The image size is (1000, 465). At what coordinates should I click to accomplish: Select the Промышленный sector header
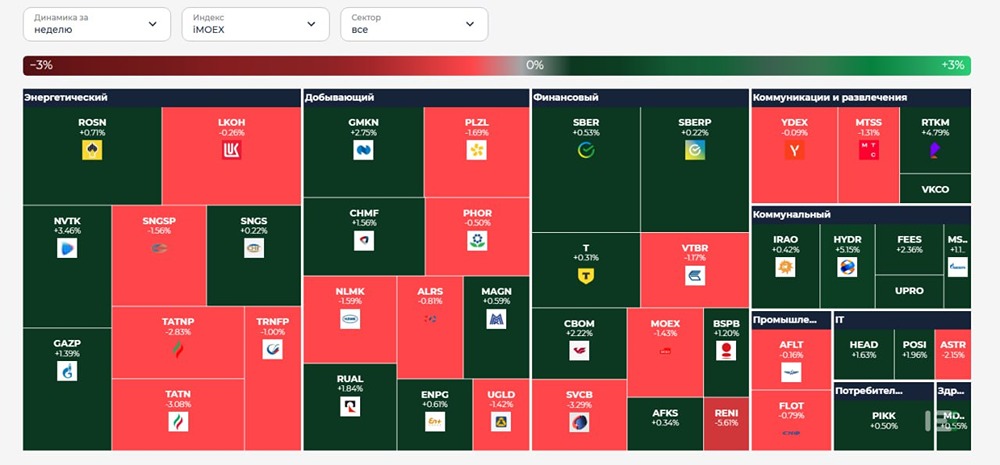tap(791, 320)
